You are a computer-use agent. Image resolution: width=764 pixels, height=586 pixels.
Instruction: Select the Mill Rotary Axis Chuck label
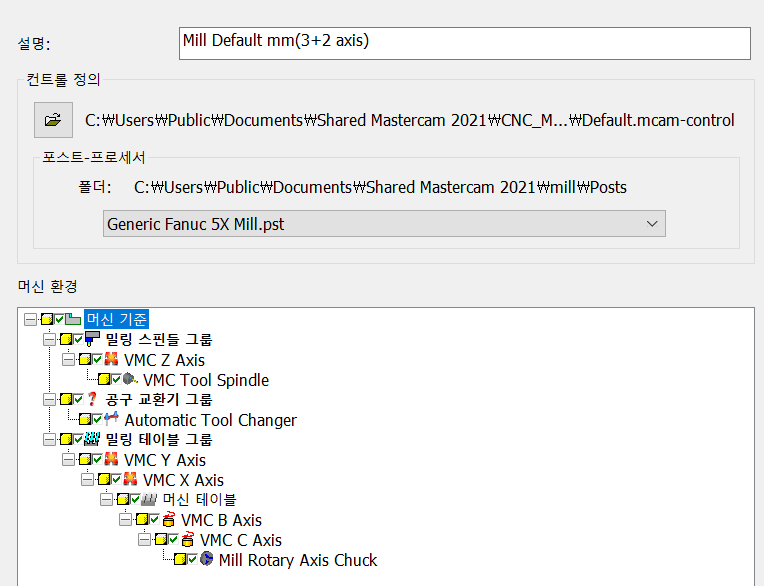(298, 560)
